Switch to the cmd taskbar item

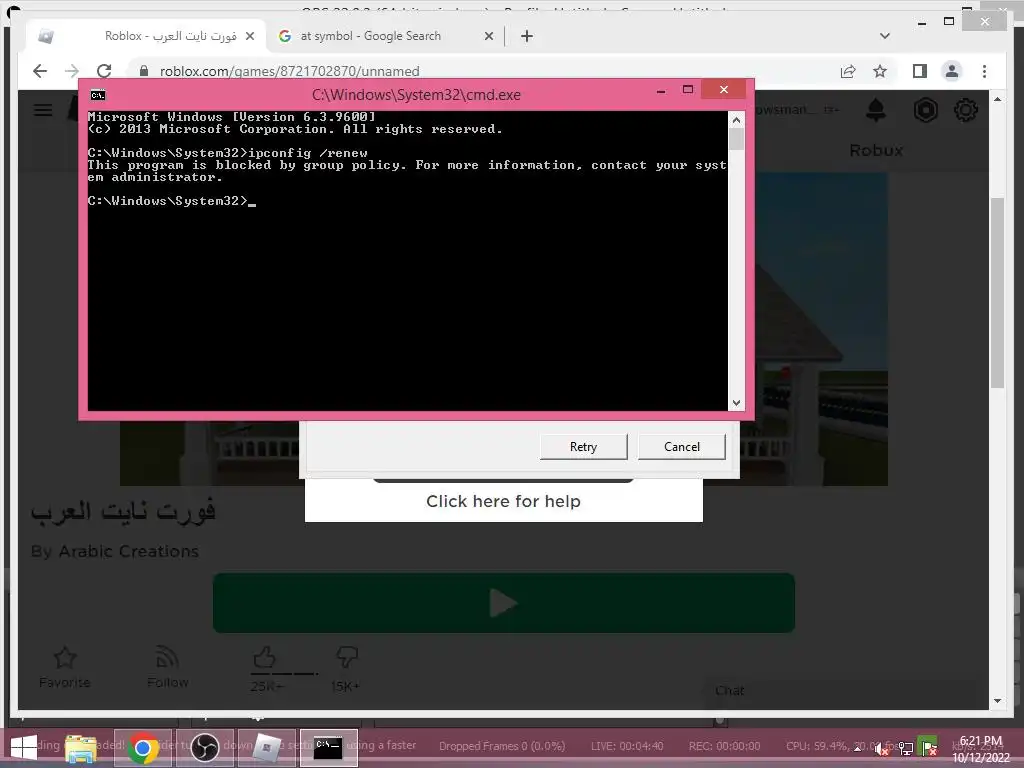(x=328, y=748)
